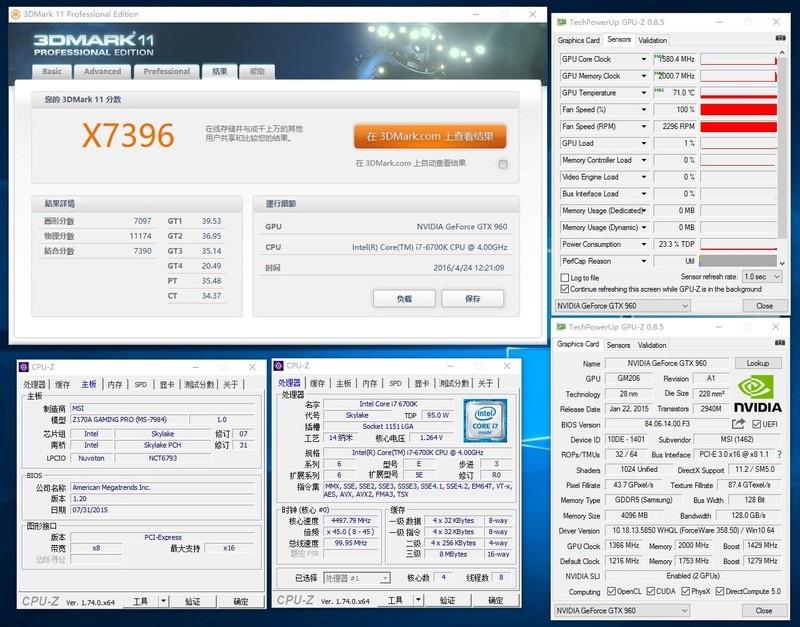The image size is (800, 627).
Task: Toggle the DirectCompute 5.0 checkbox
Action: coord(720,591)
